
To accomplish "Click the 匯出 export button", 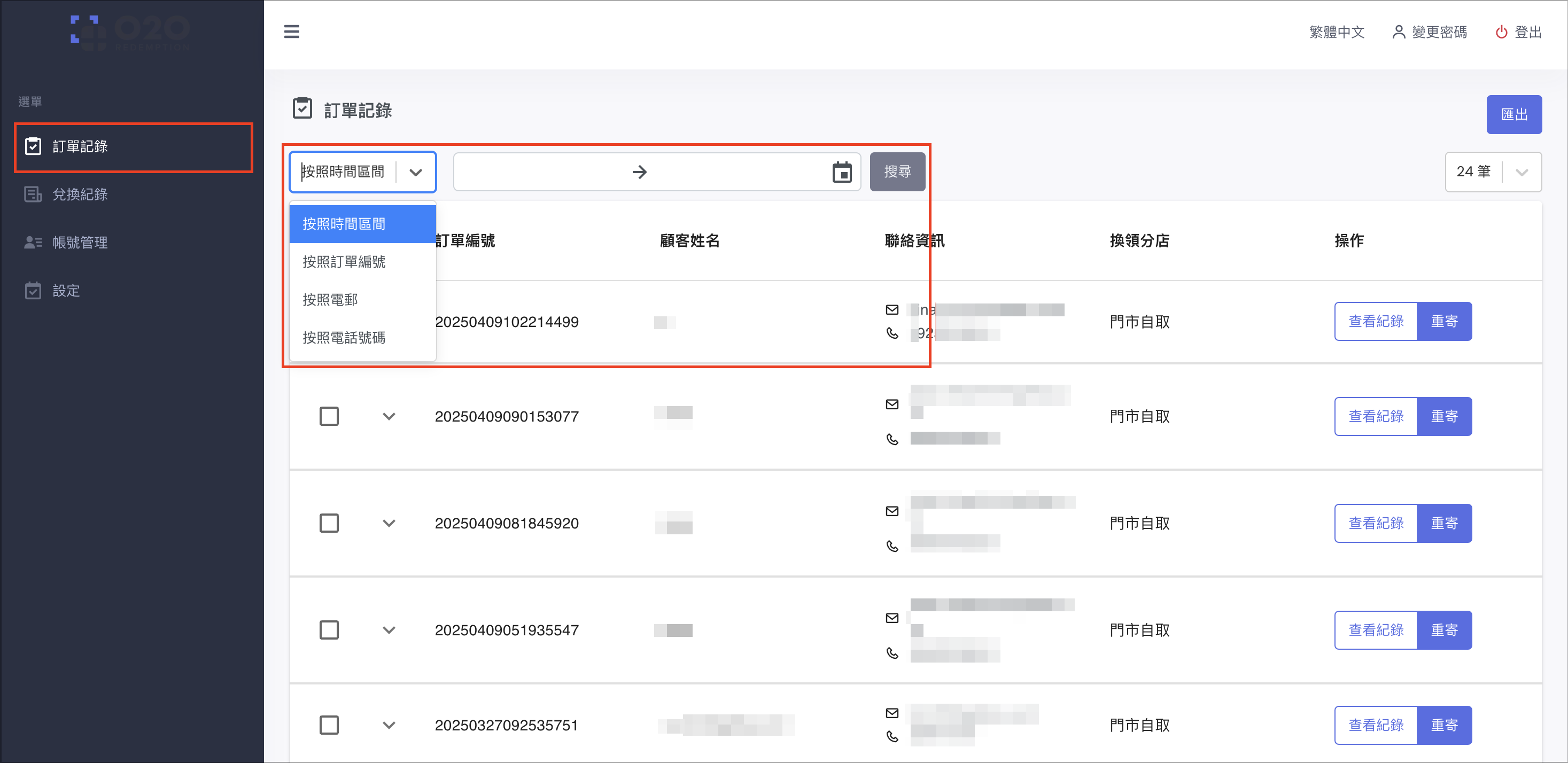I will [1514, 114].
